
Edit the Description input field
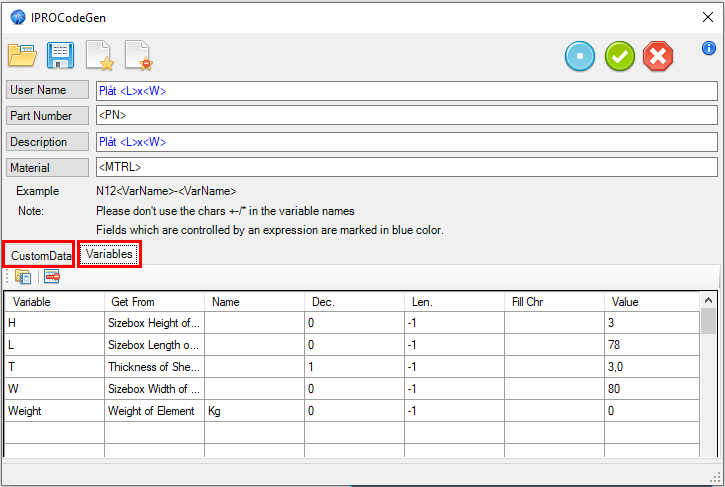pos(407,142)
